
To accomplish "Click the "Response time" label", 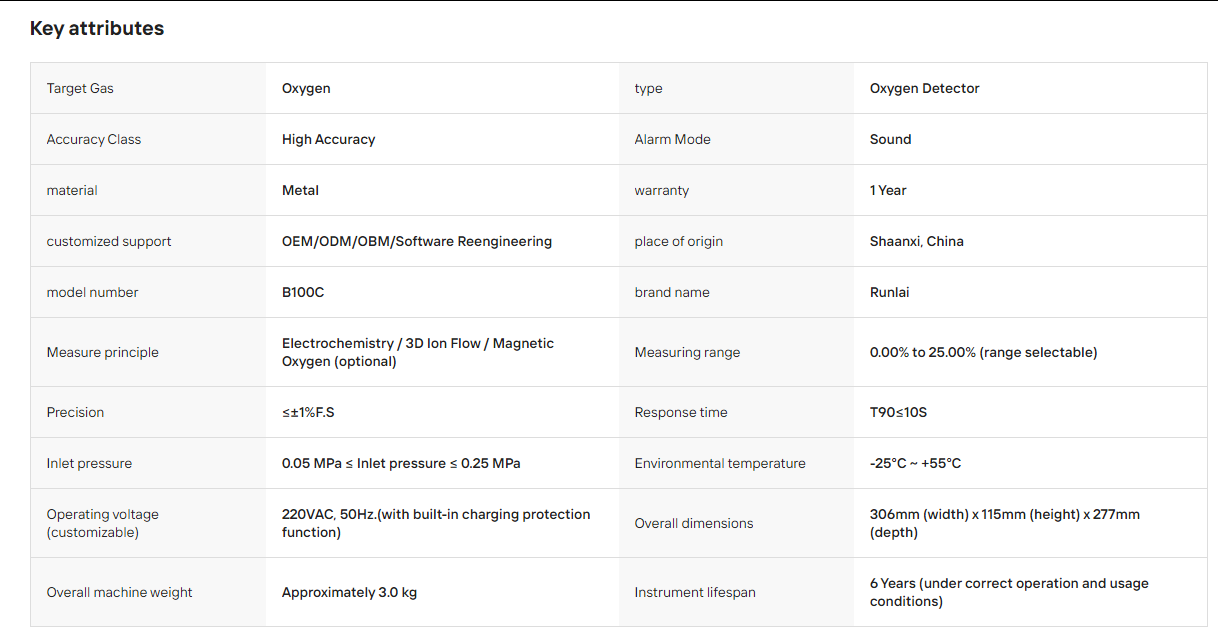I will 681,412.
